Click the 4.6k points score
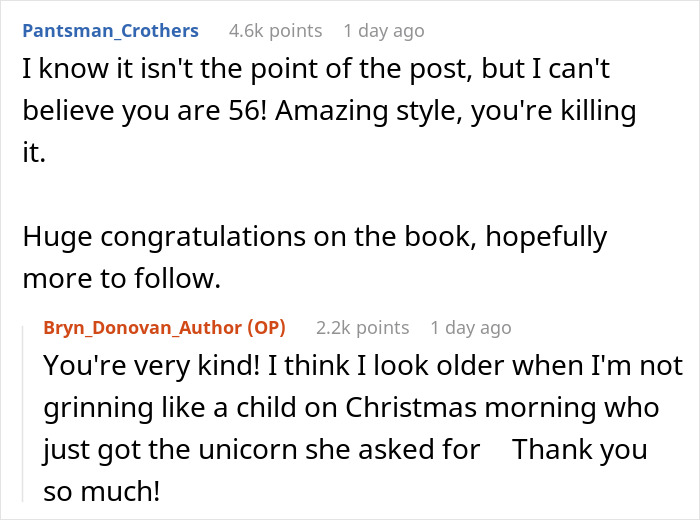 [275, 30]
